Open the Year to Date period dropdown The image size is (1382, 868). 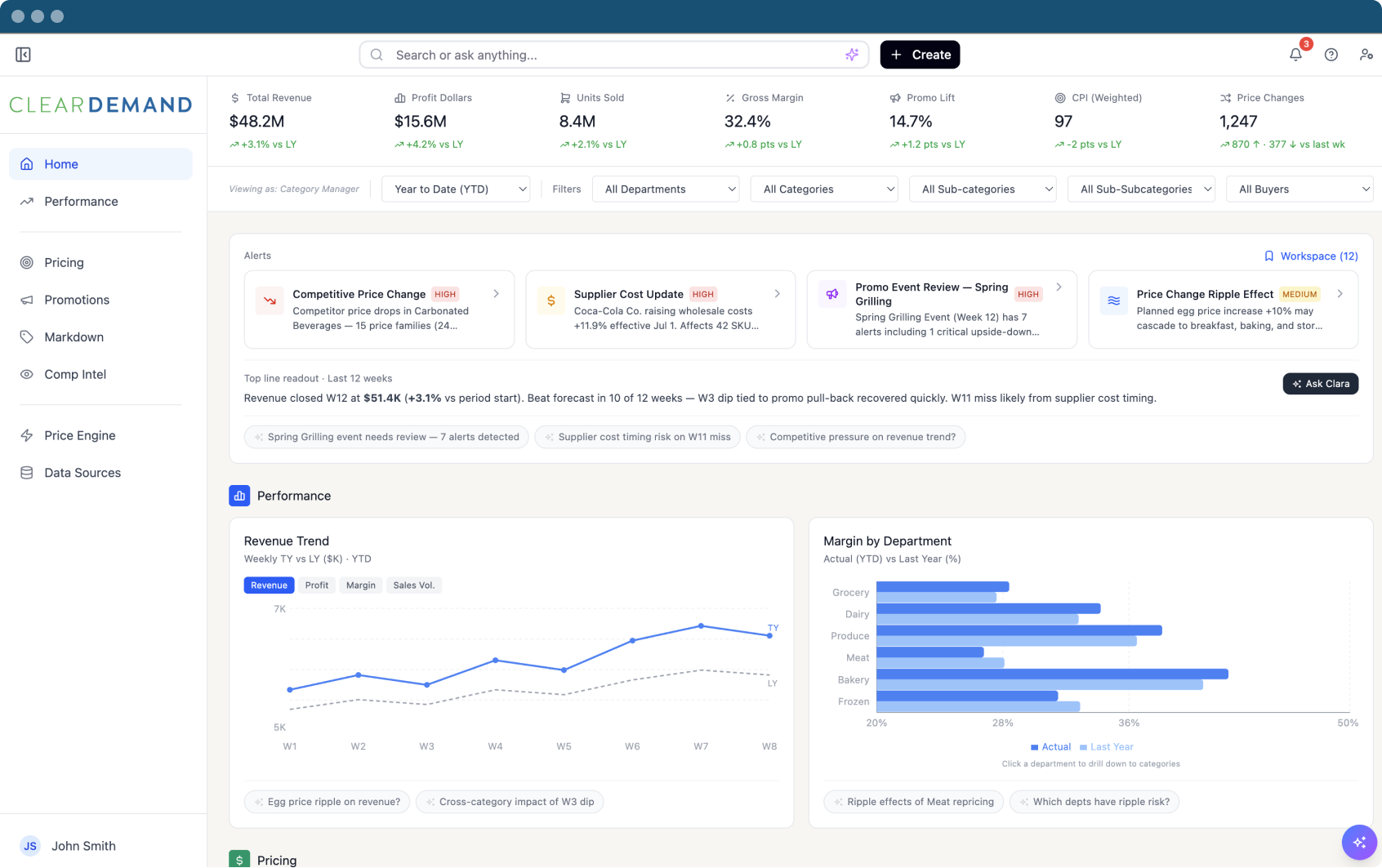(456, 189)
